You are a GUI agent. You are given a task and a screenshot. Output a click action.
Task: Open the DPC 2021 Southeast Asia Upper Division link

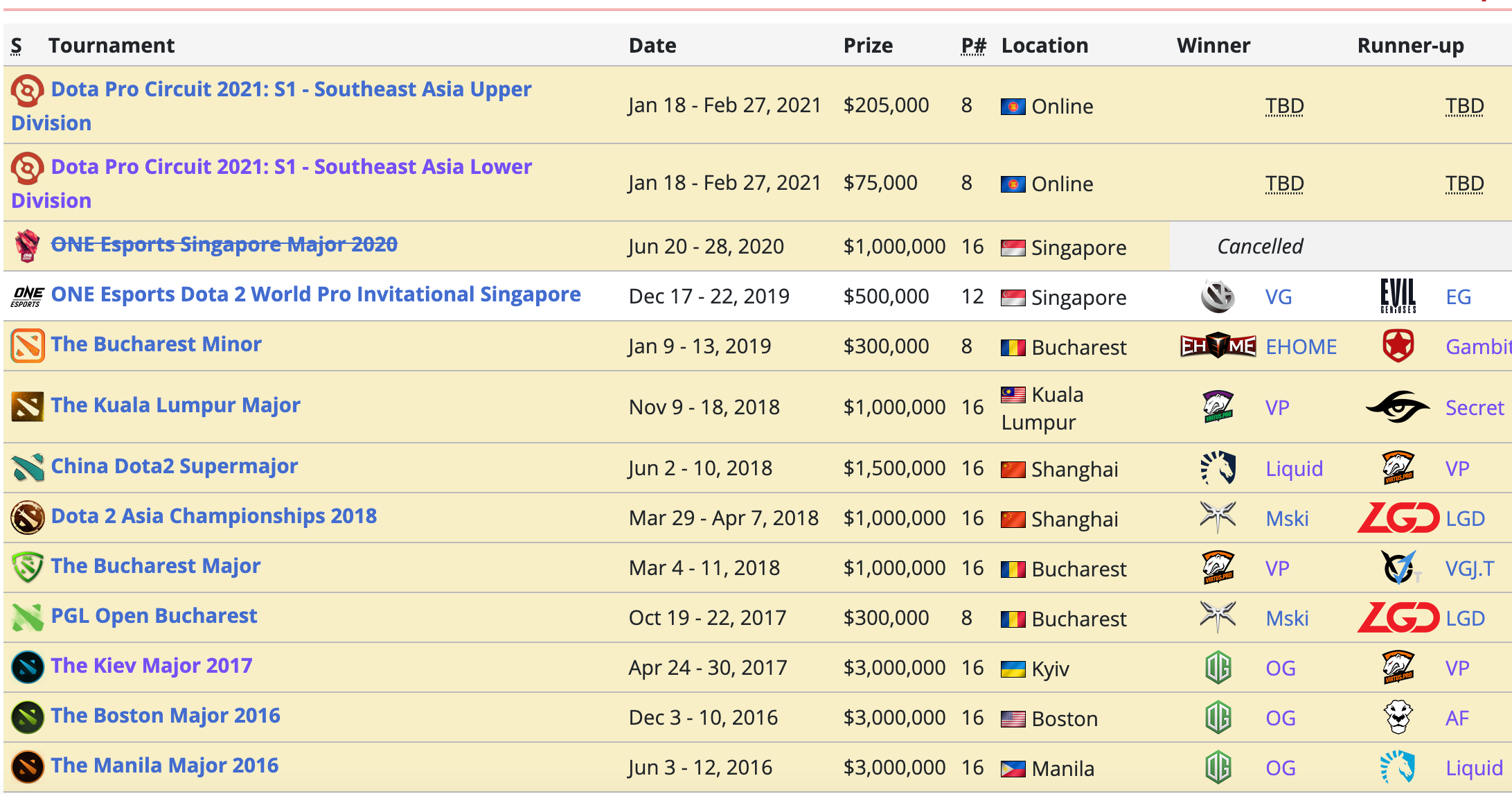pos(272,105)
